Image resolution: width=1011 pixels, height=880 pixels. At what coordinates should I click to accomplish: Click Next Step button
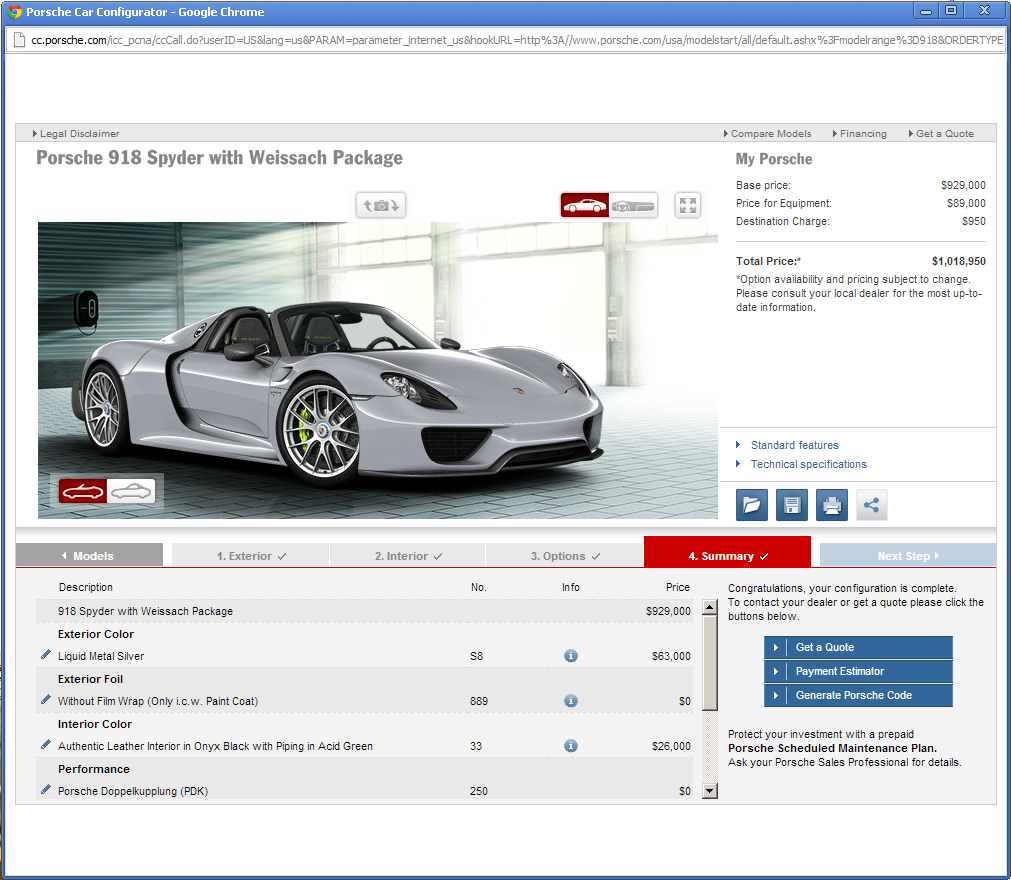tap(908, 555)
